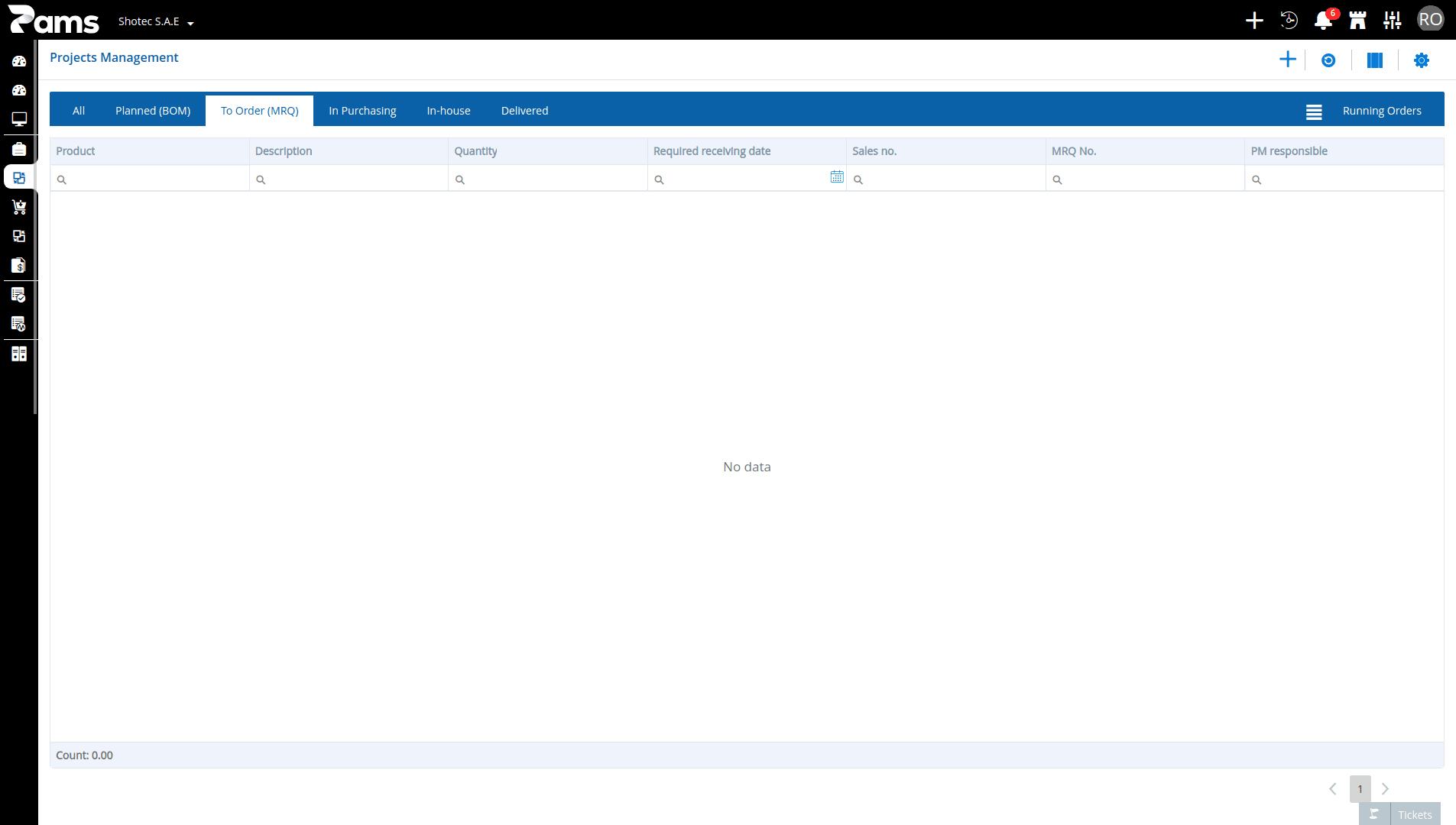The image size is (1456, 825).
Task: Open the Tickets button at bottom
Action: click(x=1400, y=814)
